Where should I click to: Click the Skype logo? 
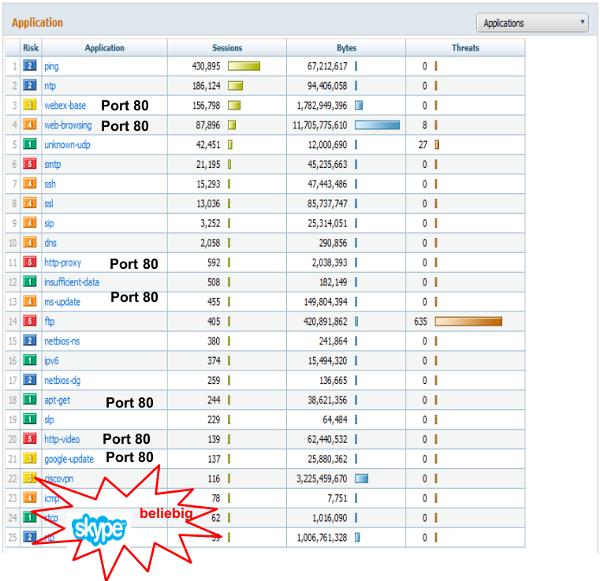99,527
